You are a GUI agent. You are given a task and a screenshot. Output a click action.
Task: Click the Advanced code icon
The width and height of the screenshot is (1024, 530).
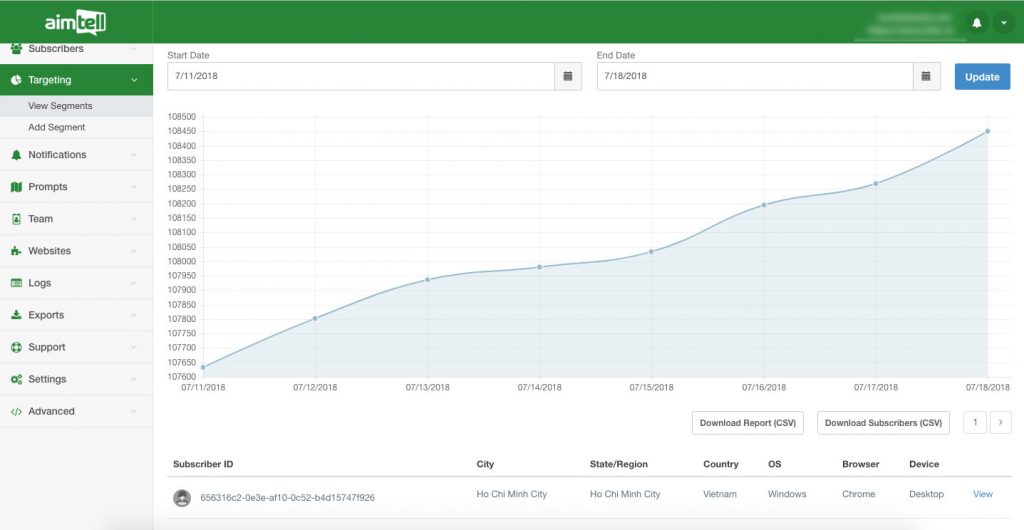[x=16, y=411]
